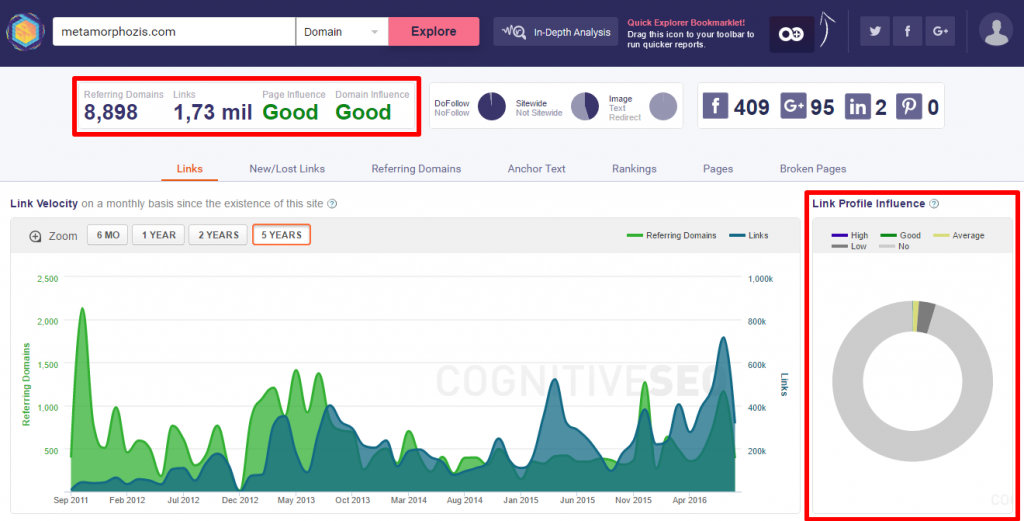This screenshot has height=521, width=1024.
Task: Click the Quick Explorer Bookmarklet! text
Action: click(x=686, y=23)
